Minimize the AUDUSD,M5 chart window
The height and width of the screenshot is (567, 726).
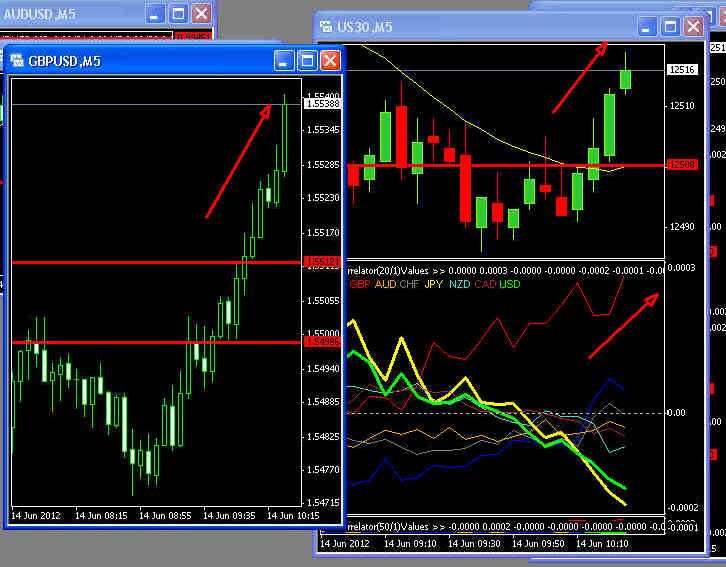pos(155,14)
